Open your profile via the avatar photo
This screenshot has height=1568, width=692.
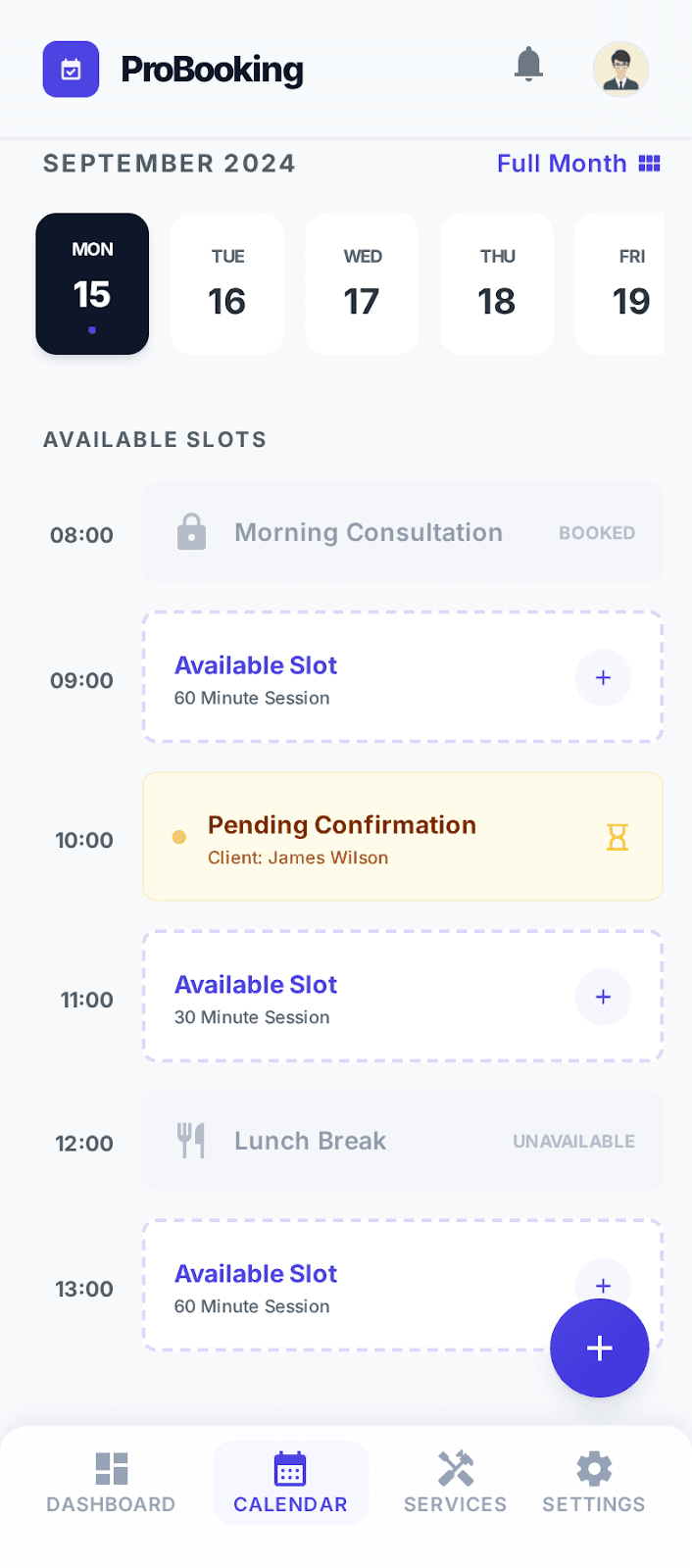620,69
